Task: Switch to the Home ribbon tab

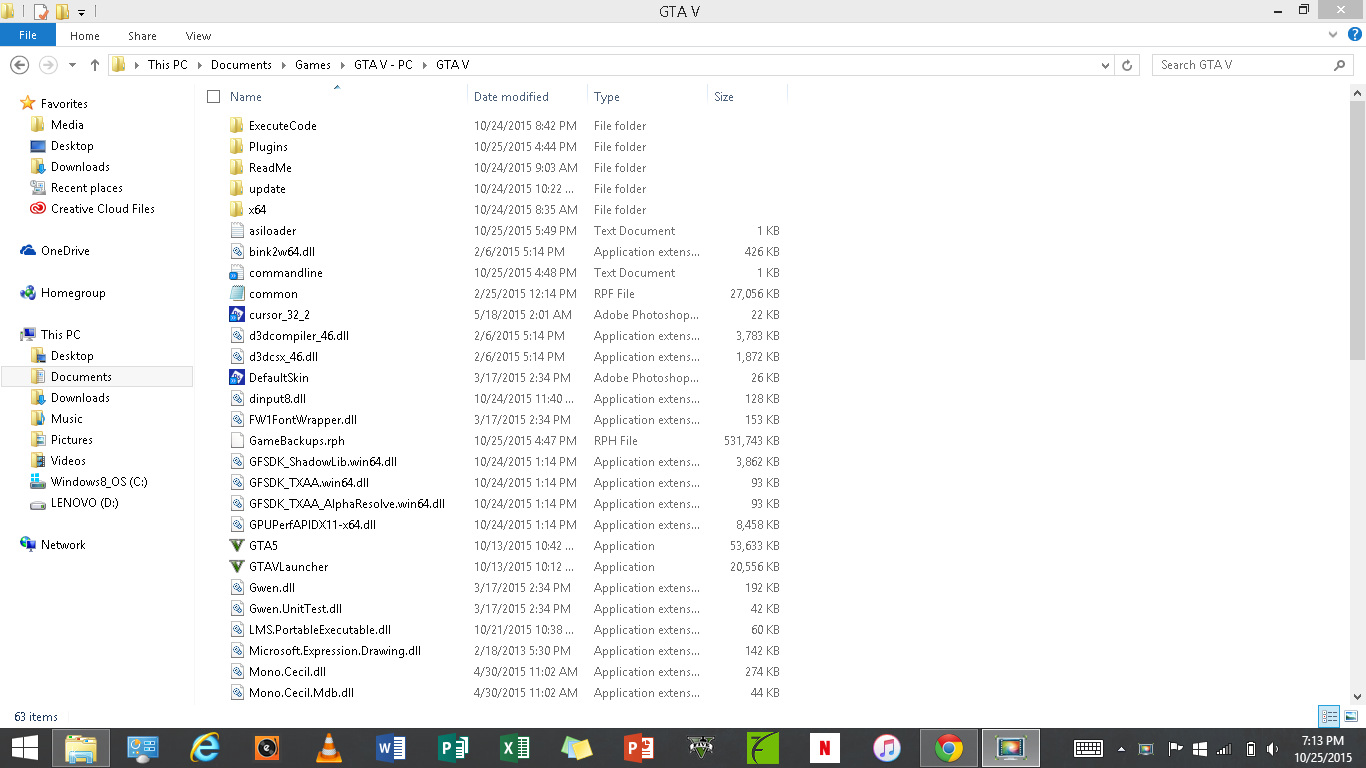Action: coord(84,36)
